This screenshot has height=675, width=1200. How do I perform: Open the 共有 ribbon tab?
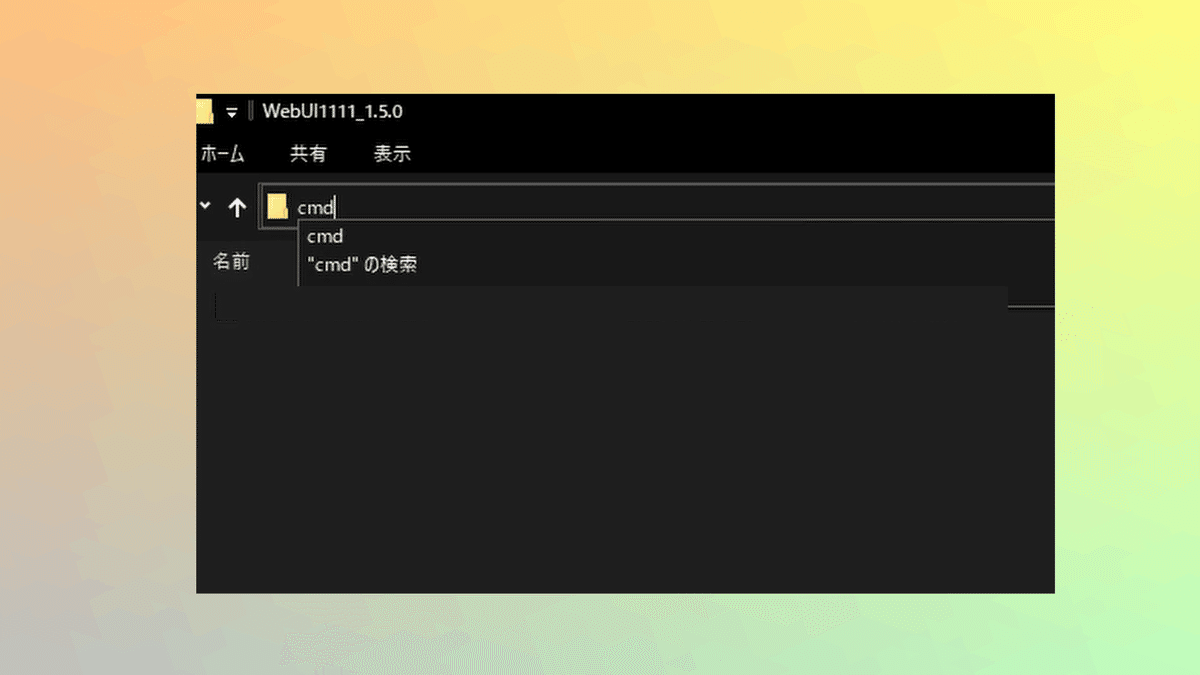tap(308, 154)
